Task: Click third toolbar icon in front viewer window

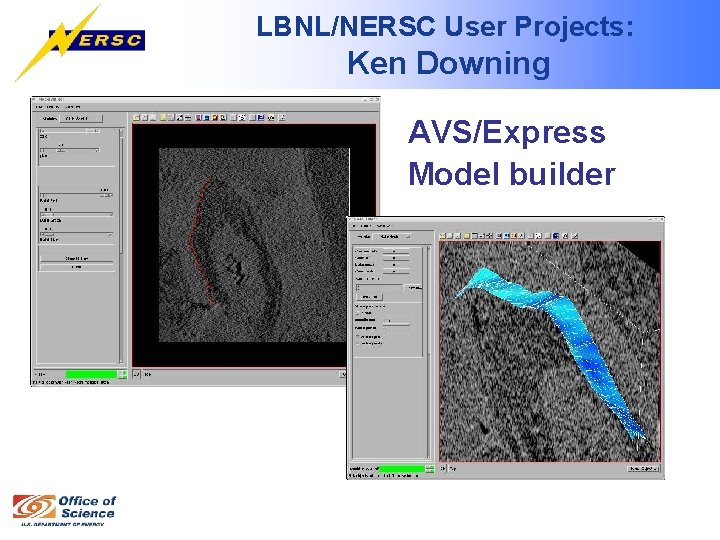Action: point(457,236)
